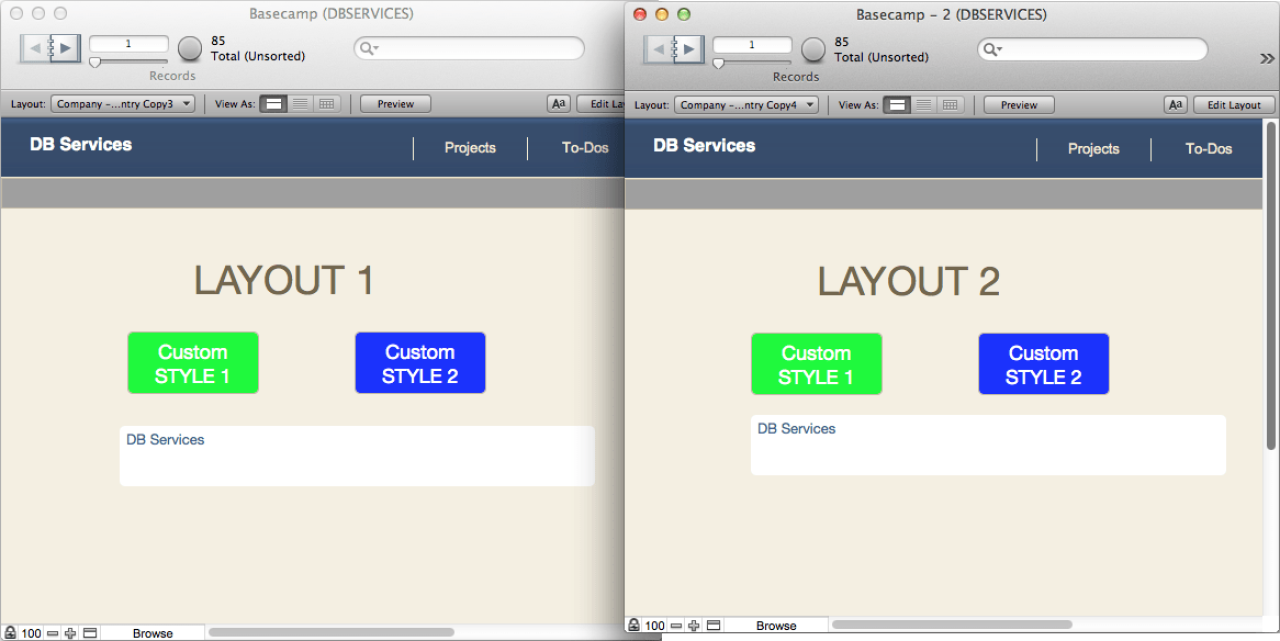Click vertical scrollbar in Basecamp - 2 window
Screen dimensions: 1280x641
(1271, 285)
